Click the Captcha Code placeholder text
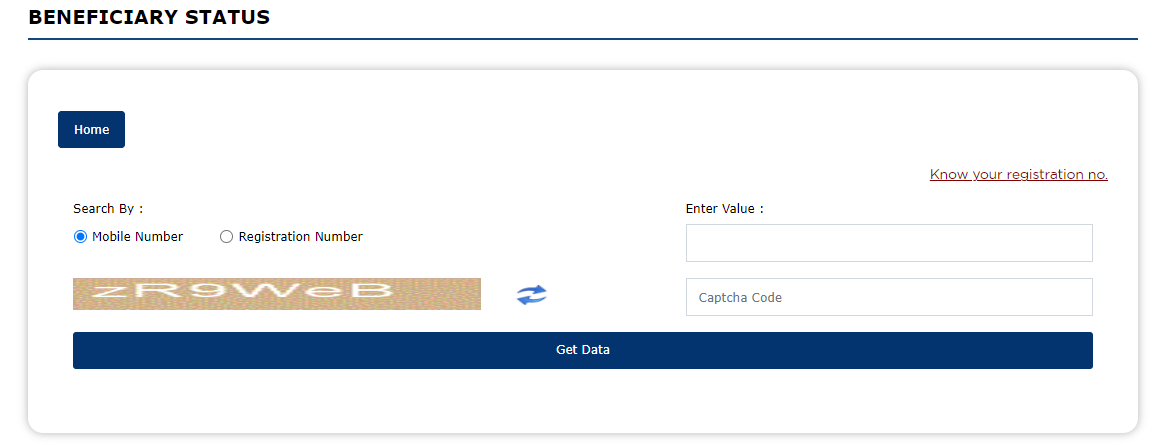This screenshot has height=445, width=1167. 741,298
